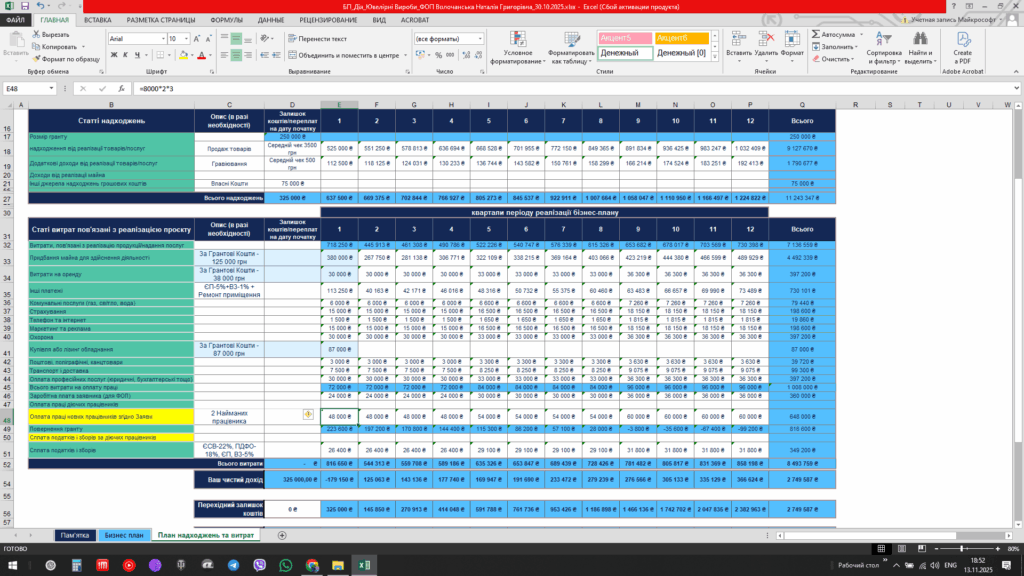Open the font size dropdown
Viewport: 1024px width, 576px height.
[x=186, y=38]
